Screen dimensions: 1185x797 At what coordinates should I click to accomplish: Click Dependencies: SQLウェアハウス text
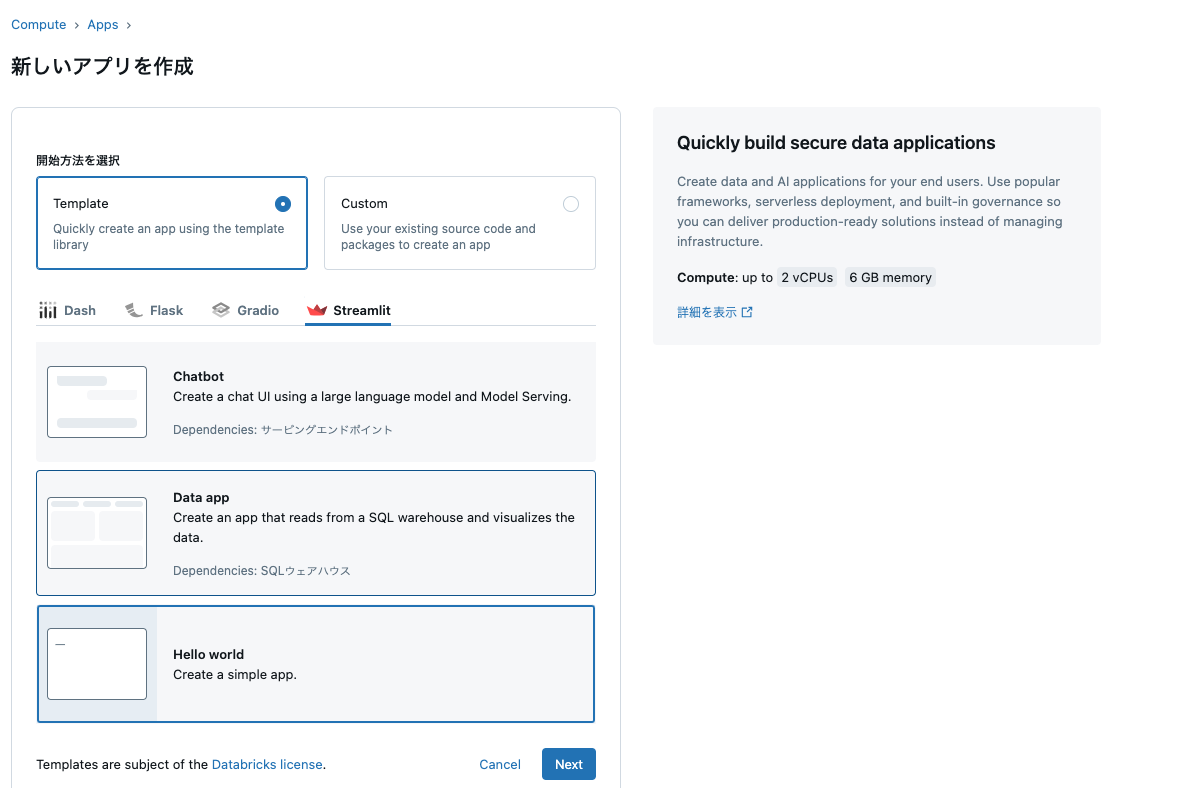[x=261, y=571]
